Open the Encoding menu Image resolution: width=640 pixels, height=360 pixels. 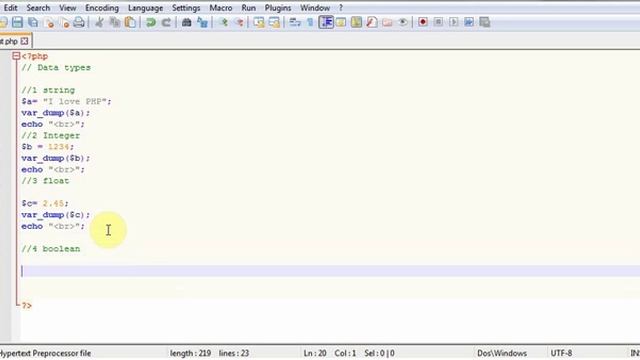102,8
